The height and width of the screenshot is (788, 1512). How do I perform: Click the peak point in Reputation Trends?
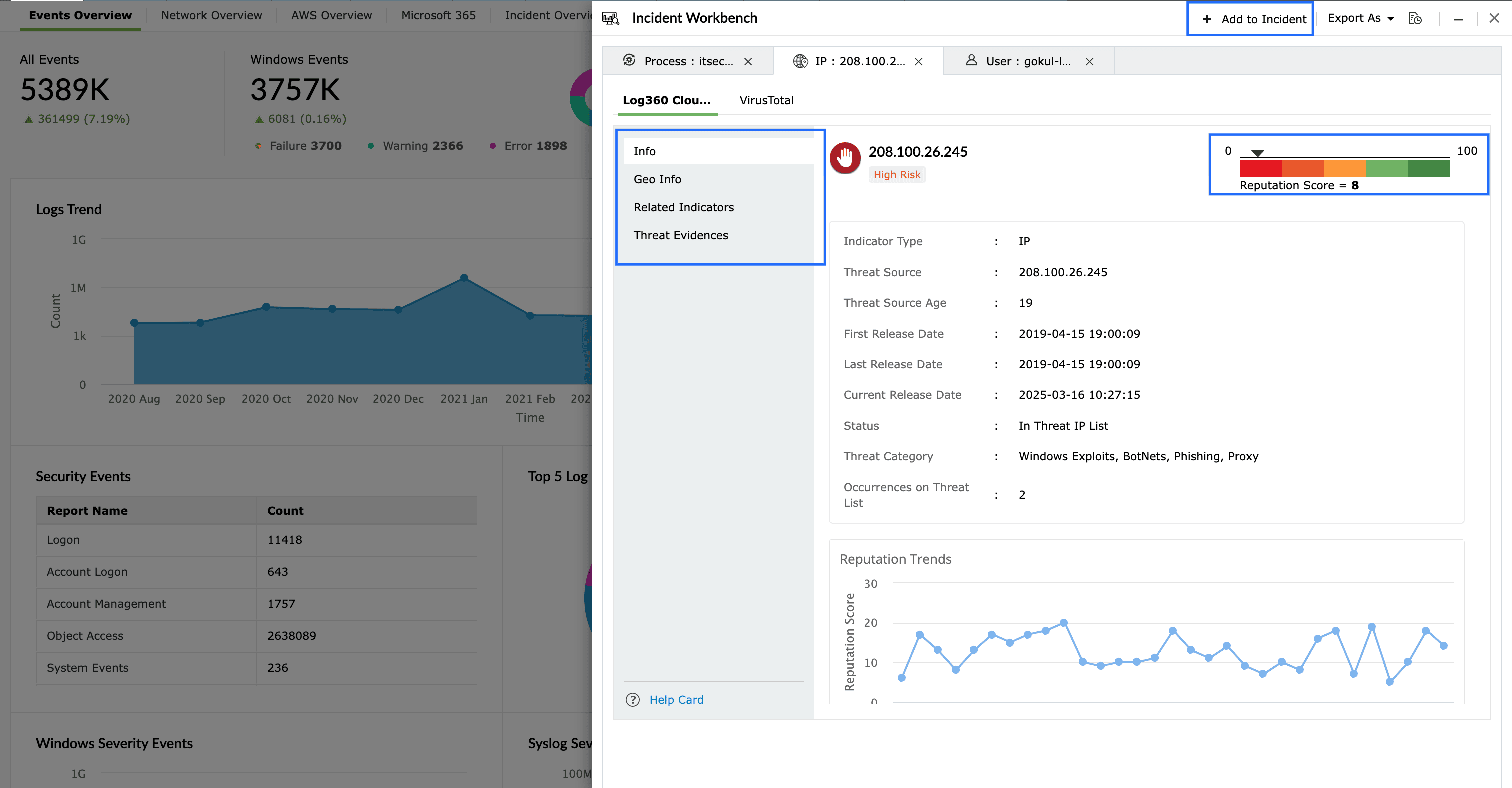1063,623
